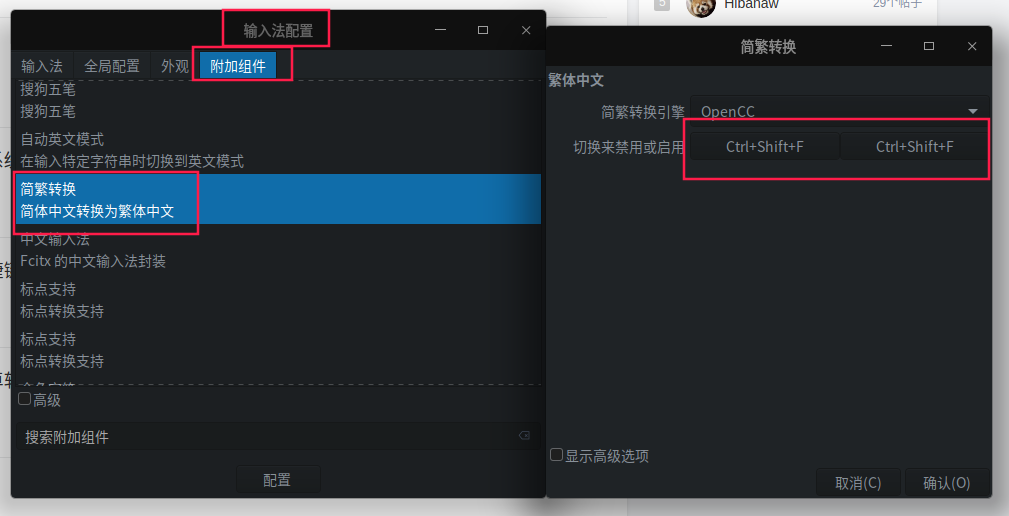Open the 全局配置 tab

point(112,66)
